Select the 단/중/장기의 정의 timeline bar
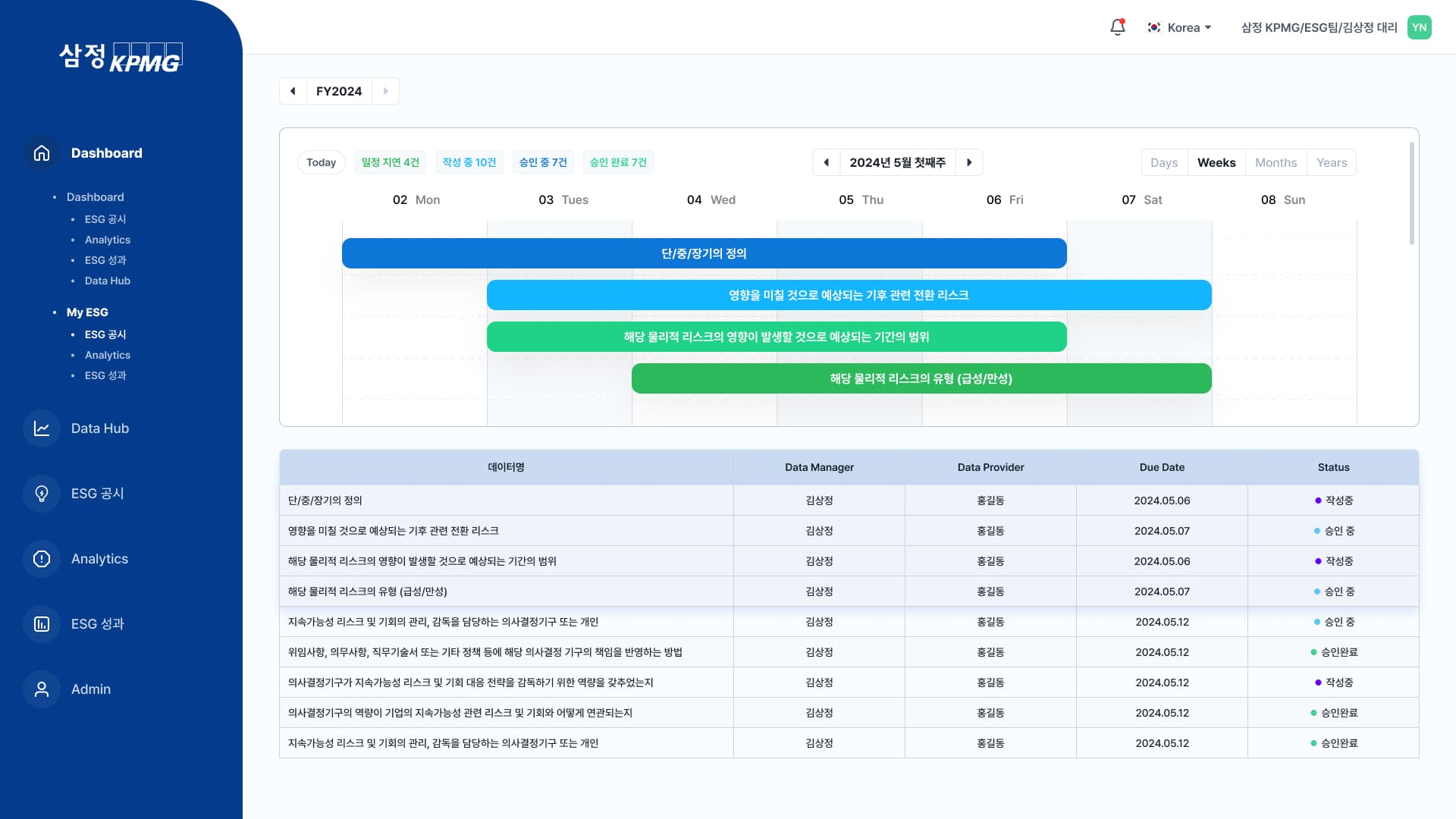 (704, 253)
